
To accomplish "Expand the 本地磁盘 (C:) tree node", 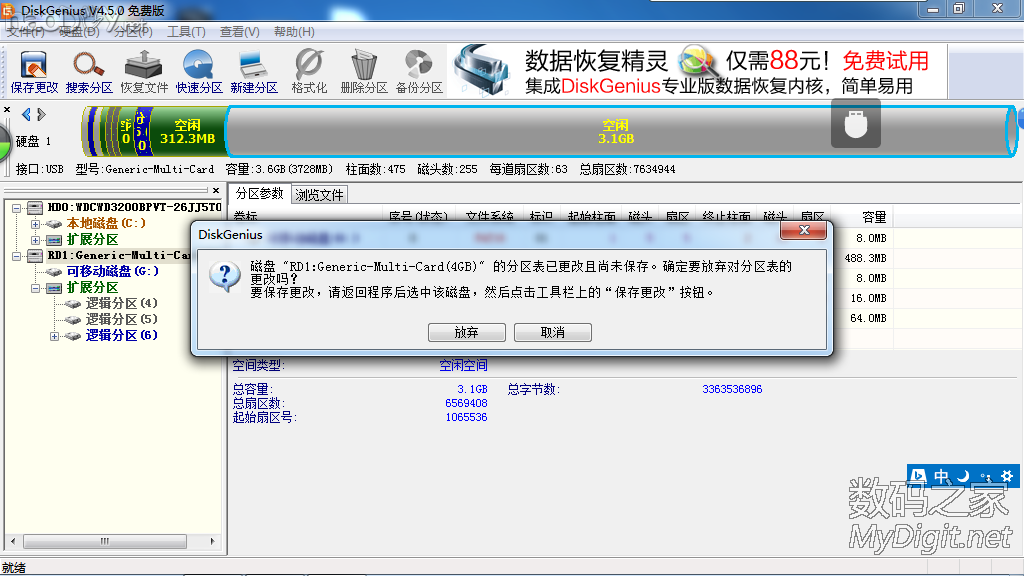I will click(x=36, y=223).
